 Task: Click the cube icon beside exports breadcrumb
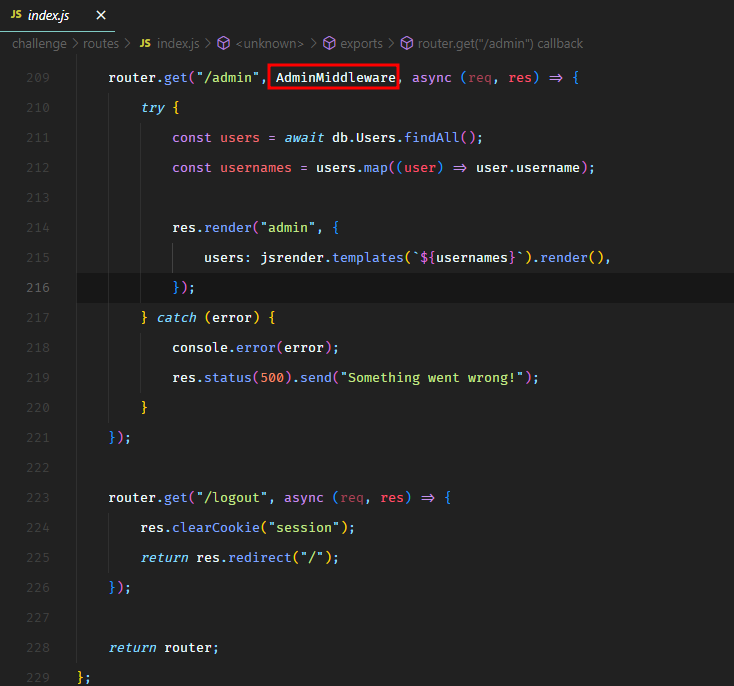pyautogui.click(x=328, y=44)
